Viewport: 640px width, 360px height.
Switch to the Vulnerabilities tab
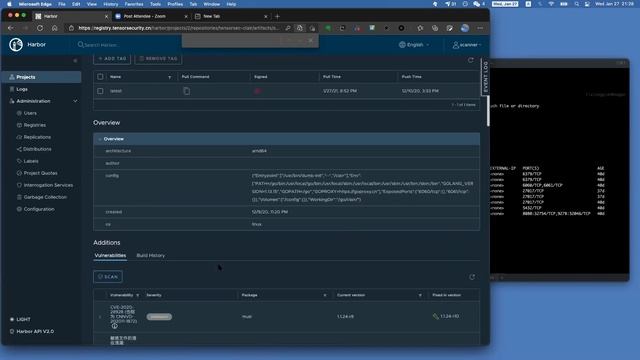coord(110,256)
